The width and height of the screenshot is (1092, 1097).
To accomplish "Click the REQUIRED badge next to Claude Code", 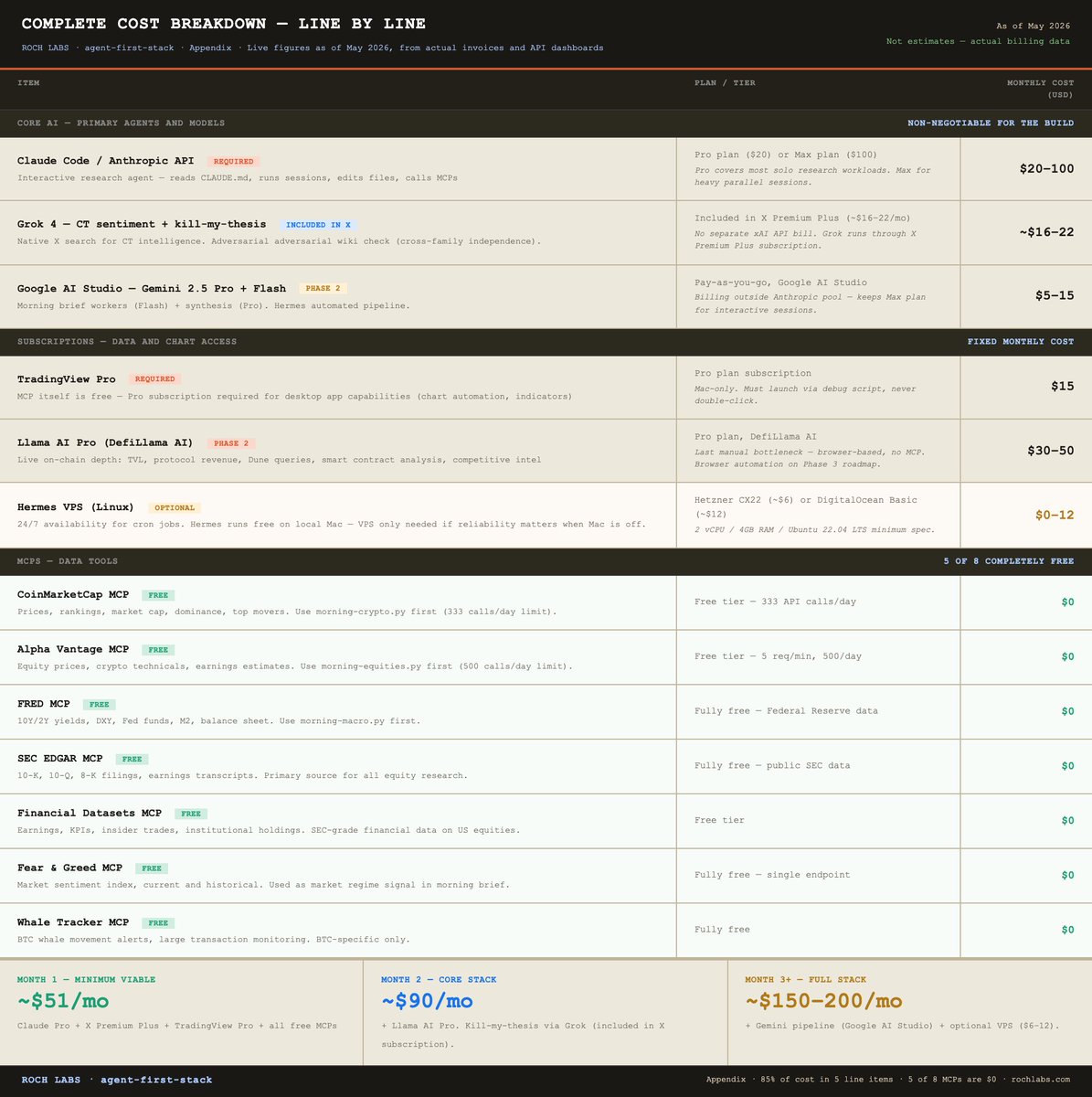I will click(x=233, y=161).
